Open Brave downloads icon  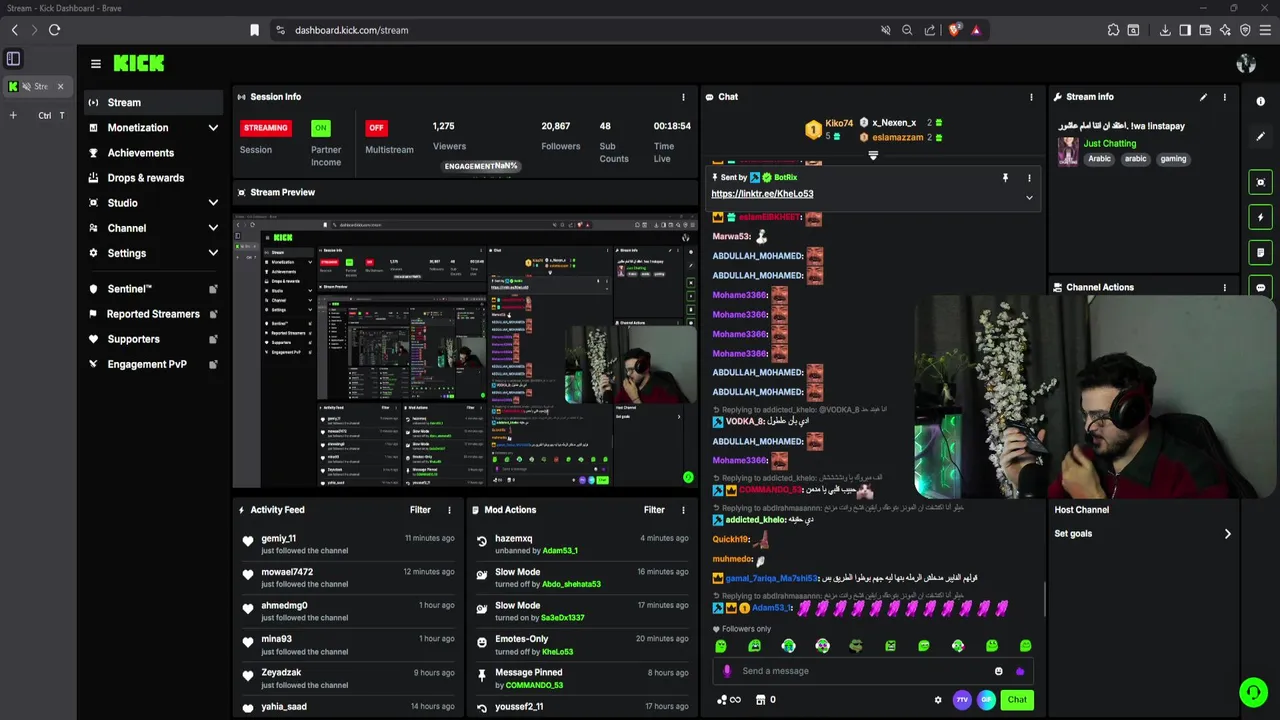click(x=1165, y=30)
